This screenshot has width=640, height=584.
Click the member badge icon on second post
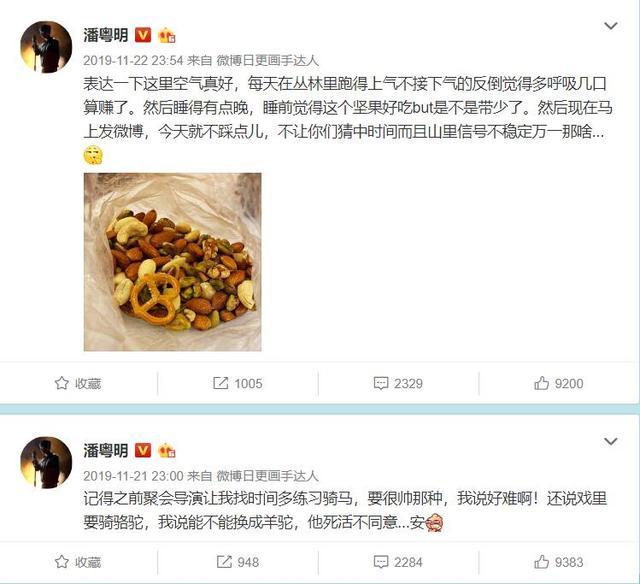tap(167, 451)
